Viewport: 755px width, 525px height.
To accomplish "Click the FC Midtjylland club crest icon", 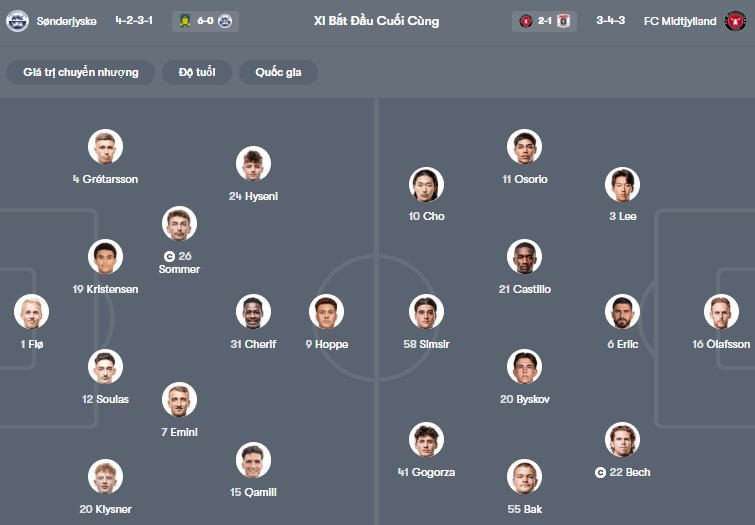I will pos(735,20).
